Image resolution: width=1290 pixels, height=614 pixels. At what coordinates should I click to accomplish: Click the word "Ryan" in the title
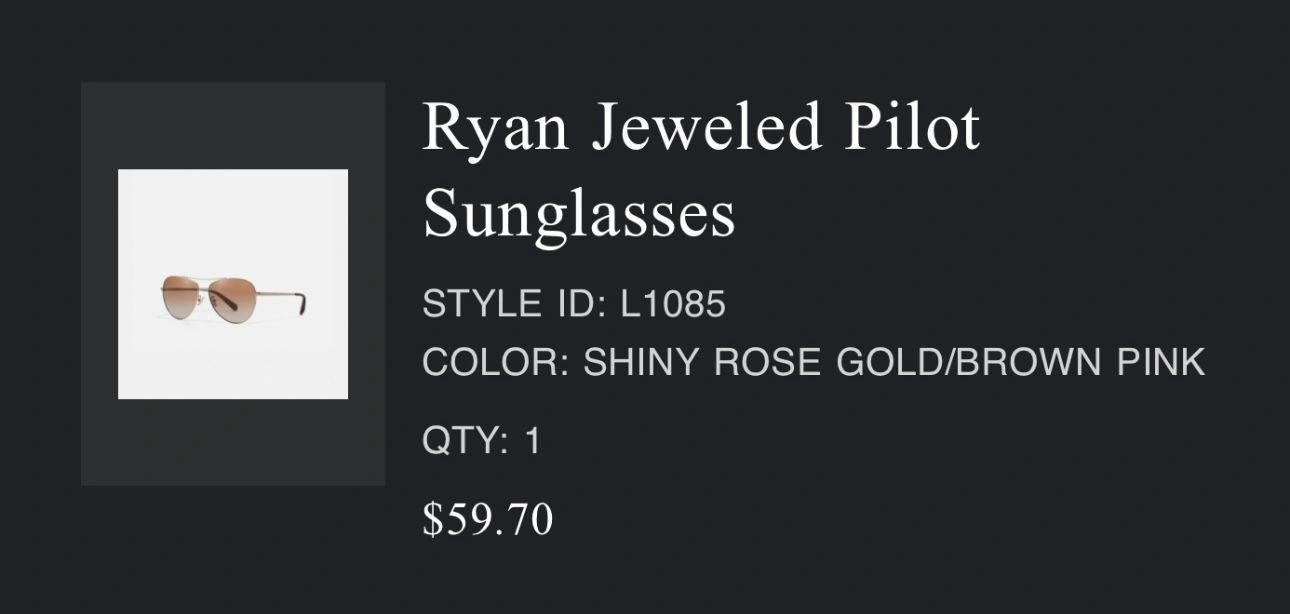[x=497, y=130]
